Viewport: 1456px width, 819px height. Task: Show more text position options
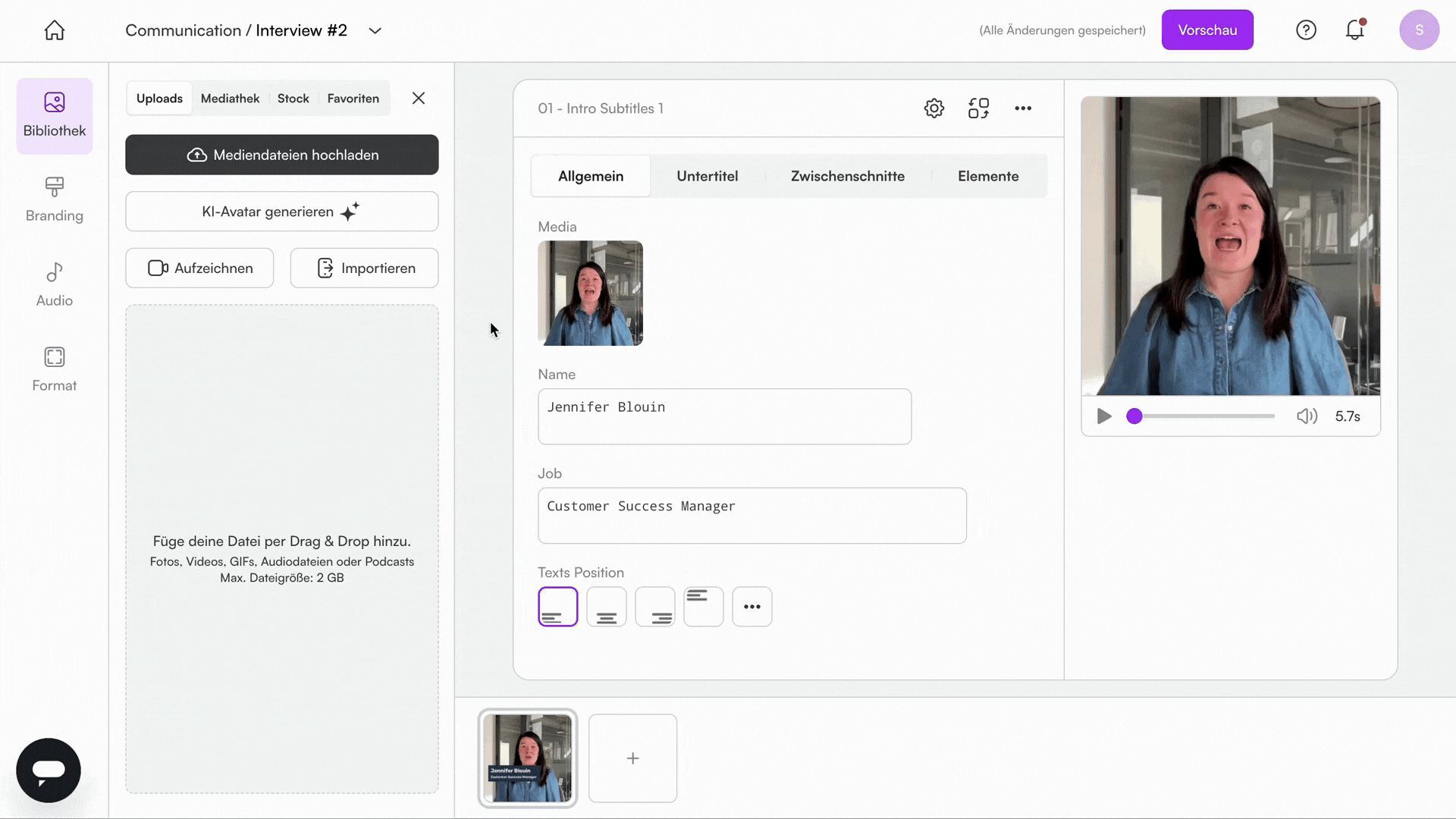click(x=752, y=607)
